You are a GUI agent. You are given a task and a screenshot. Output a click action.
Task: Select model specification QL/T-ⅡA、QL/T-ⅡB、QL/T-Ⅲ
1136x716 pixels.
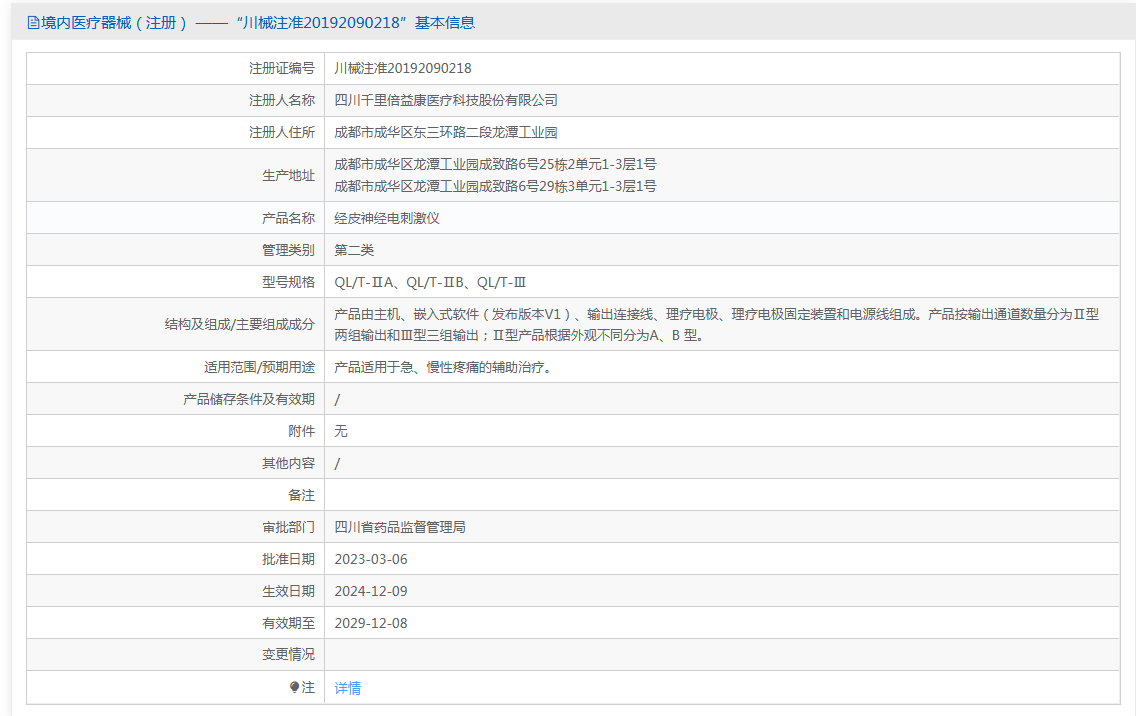coord(430,283)
